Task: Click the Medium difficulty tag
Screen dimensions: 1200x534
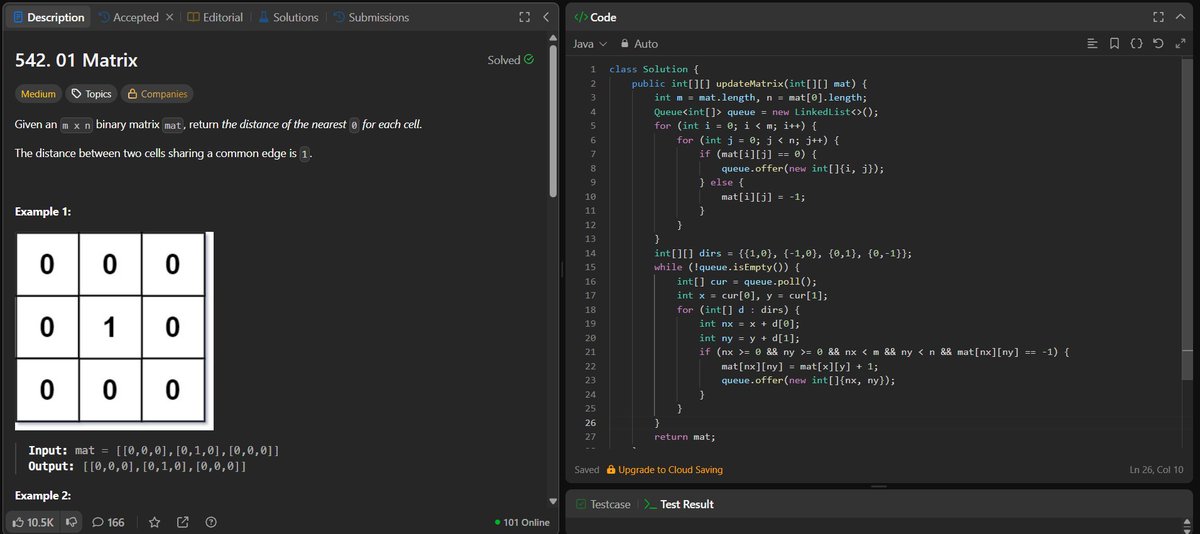Action: [38, 94]
